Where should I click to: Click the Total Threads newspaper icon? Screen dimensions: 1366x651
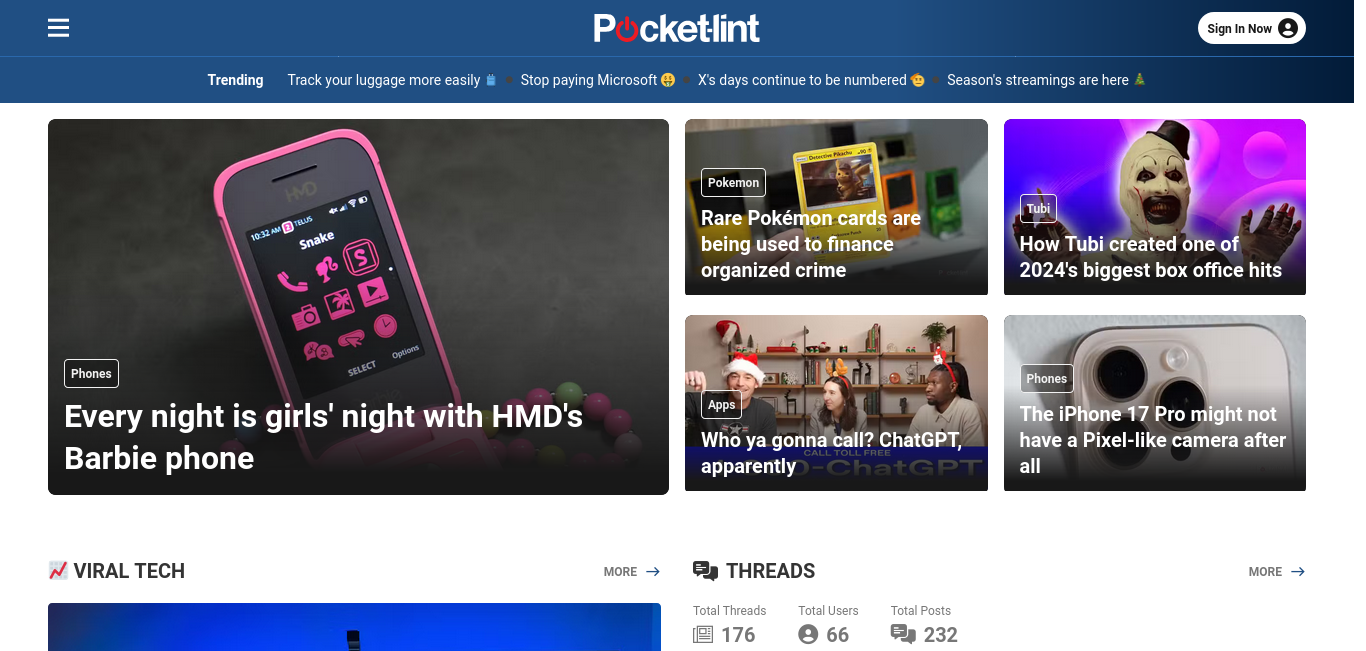(703, 634)
